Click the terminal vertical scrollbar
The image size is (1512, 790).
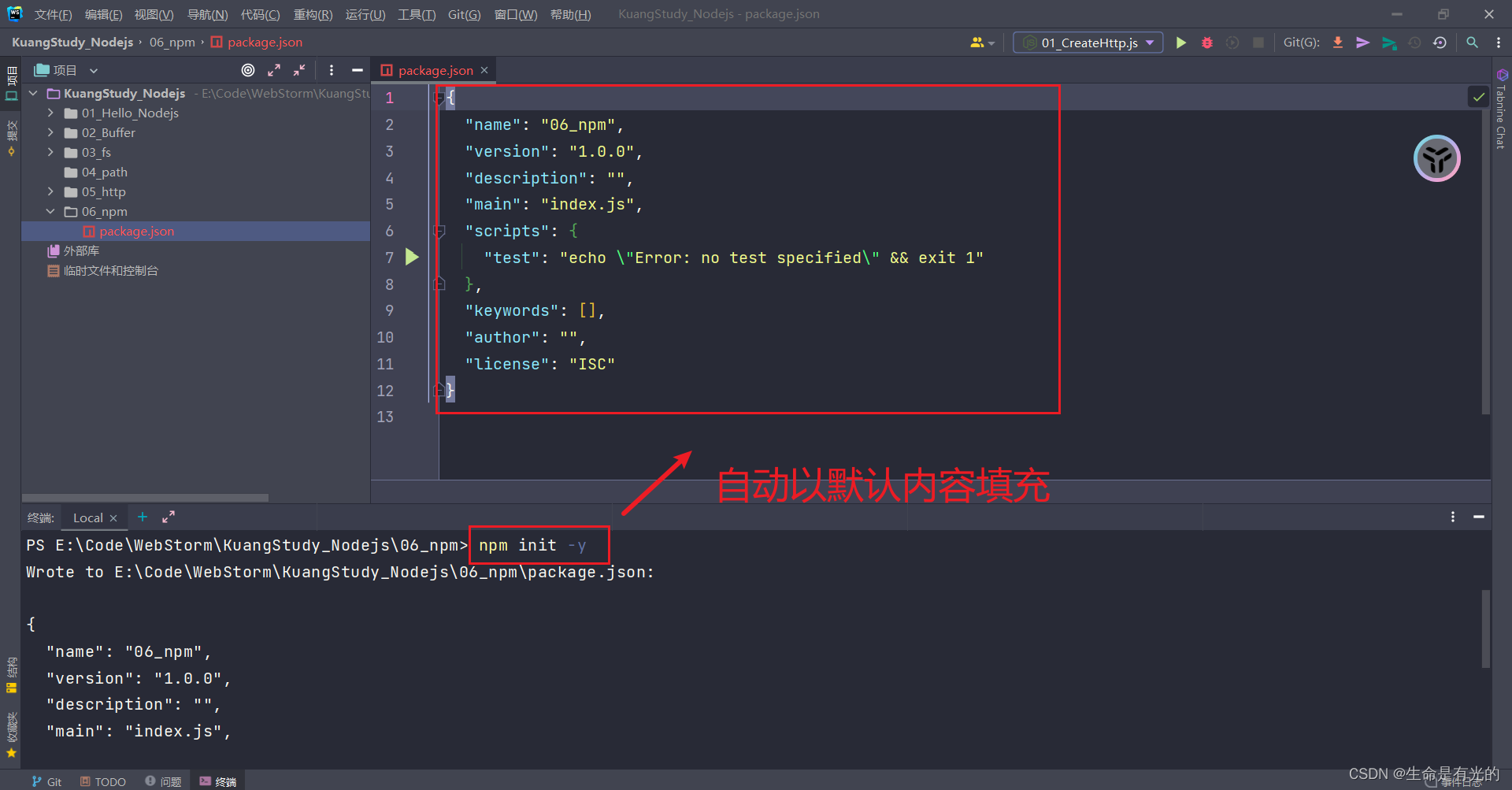point(1485,629)
